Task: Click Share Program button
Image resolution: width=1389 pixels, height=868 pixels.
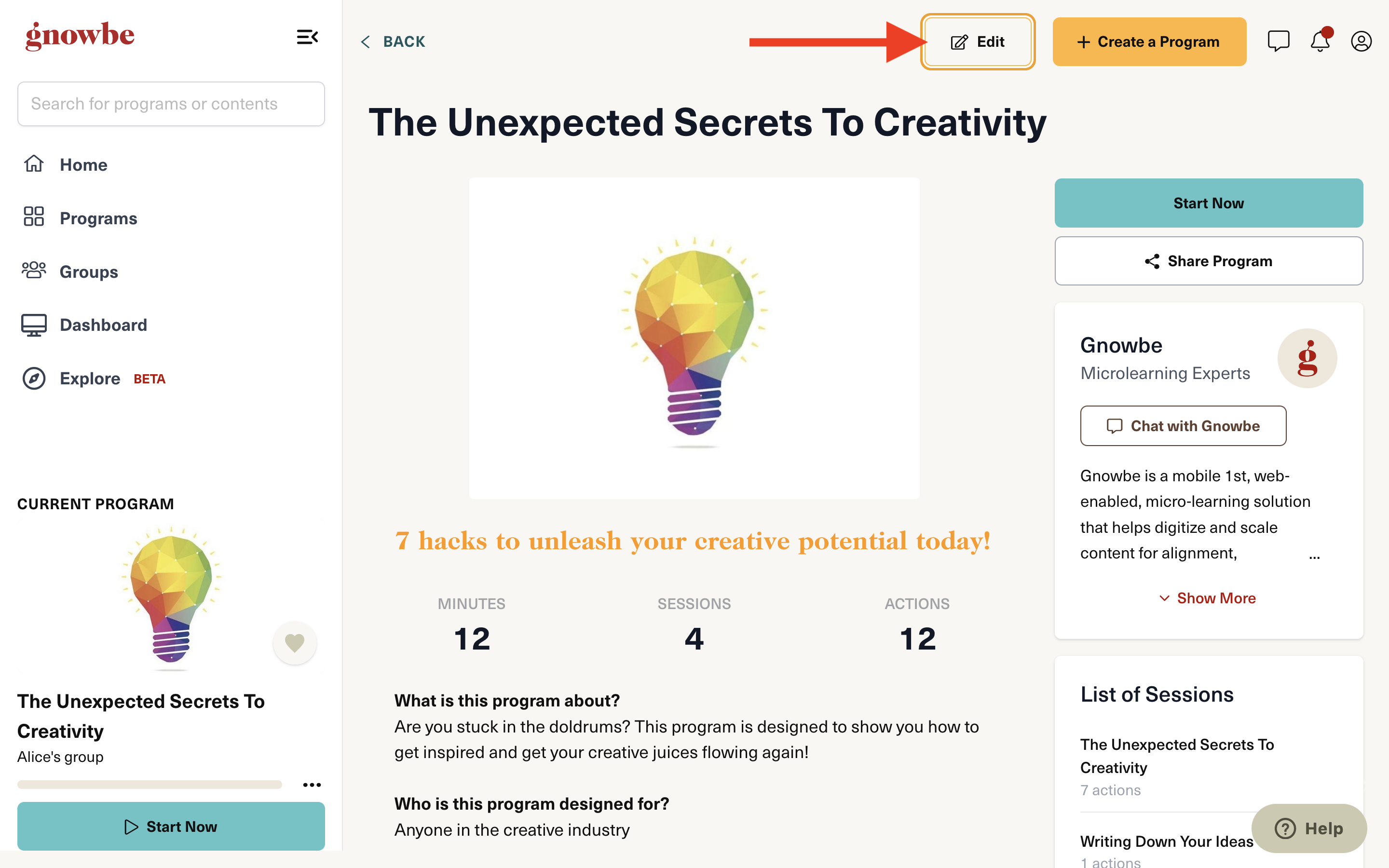Action: click(1208, 260)
